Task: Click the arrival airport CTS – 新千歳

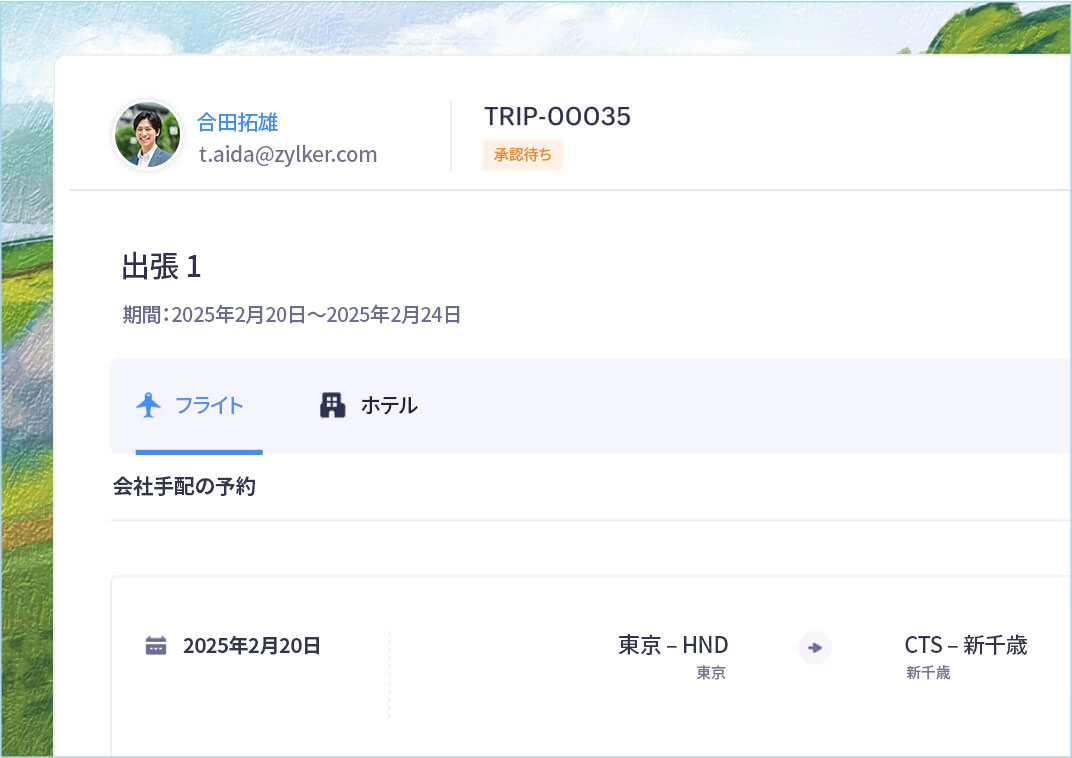Action: tap(963, 644)
